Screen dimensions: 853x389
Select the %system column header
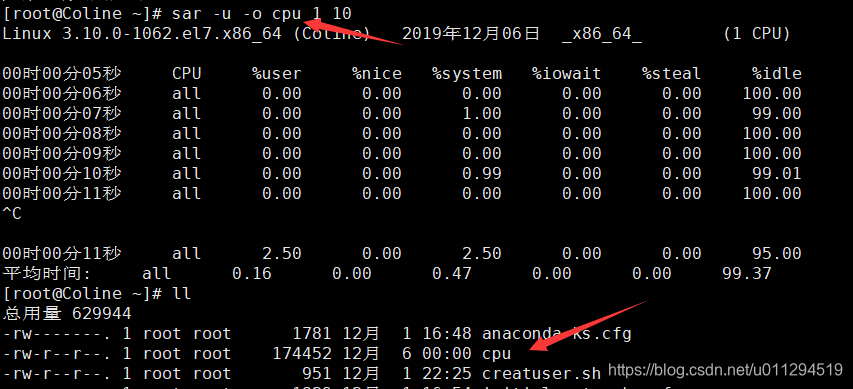point(467,73)
